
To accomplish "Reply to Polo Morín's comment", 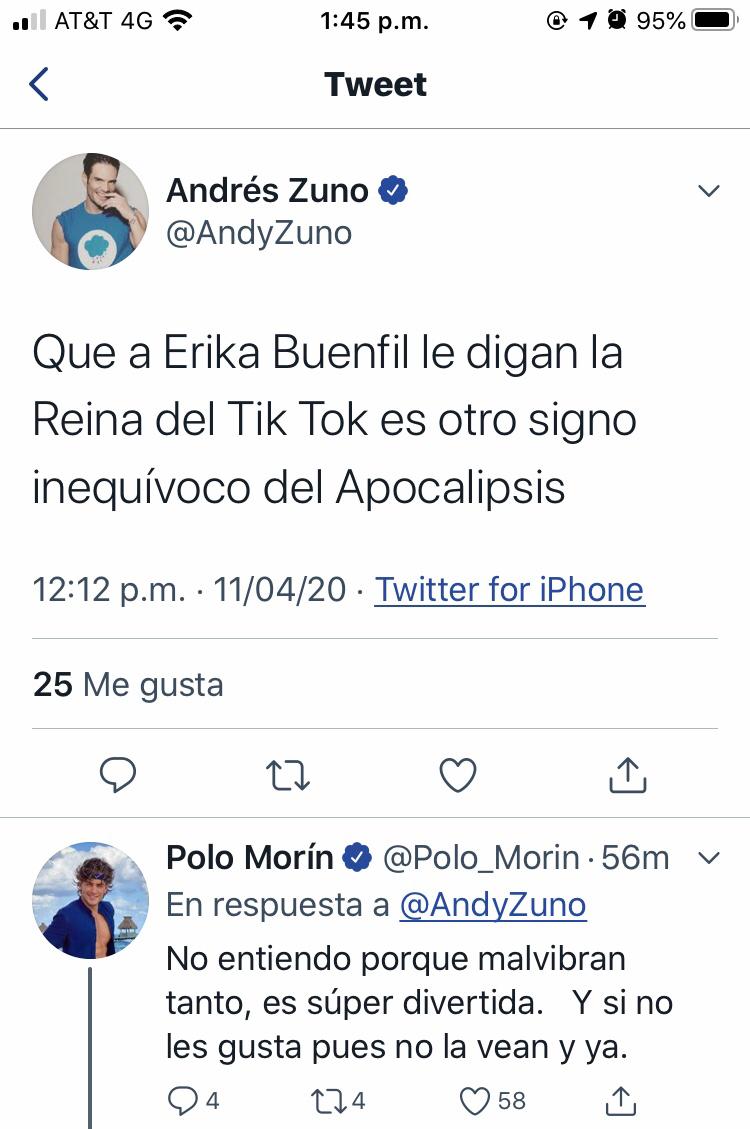I will 183,1101.
